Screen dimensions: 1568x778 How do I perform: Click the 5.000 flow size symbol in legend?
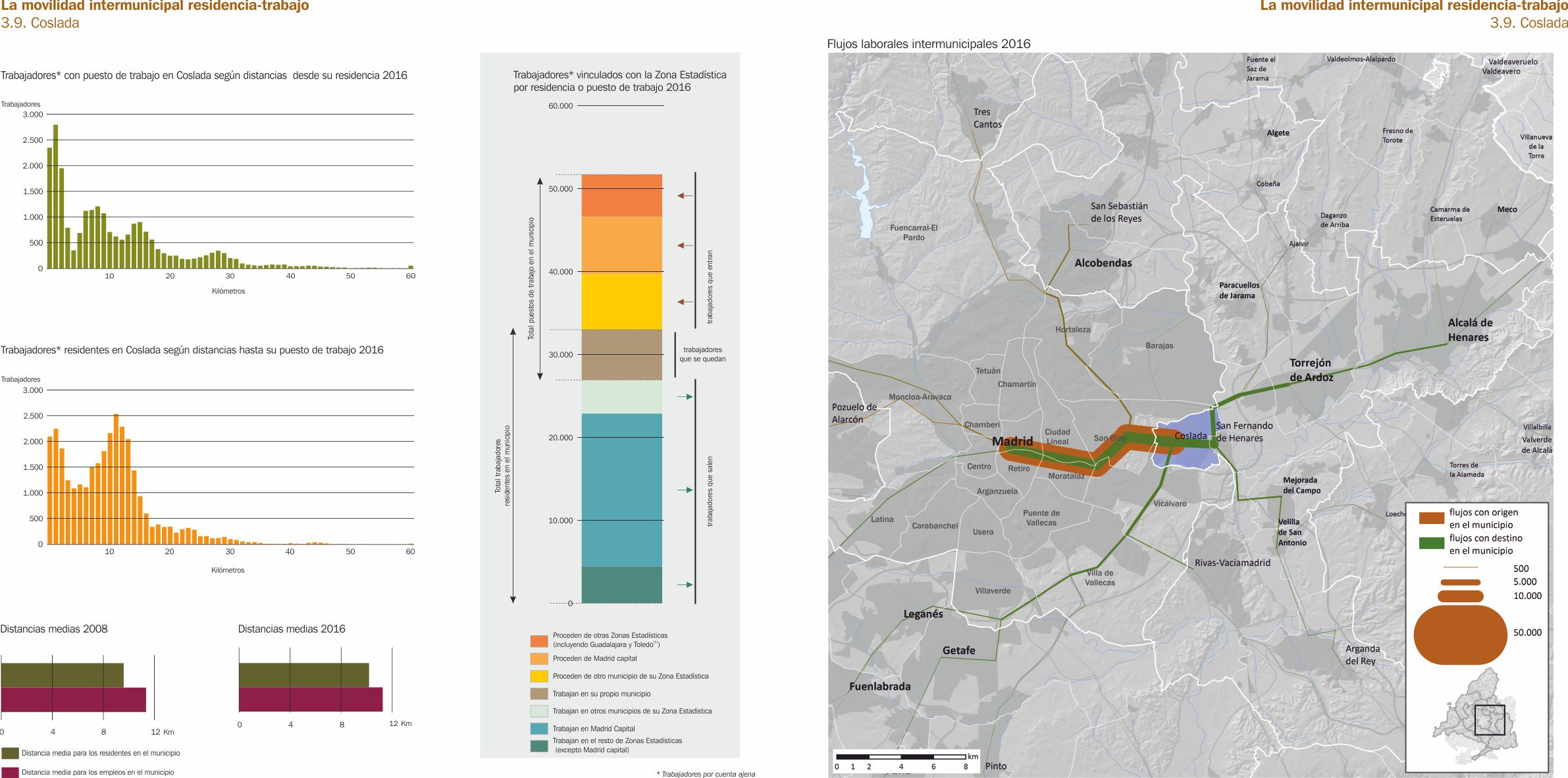point(1460,582)
